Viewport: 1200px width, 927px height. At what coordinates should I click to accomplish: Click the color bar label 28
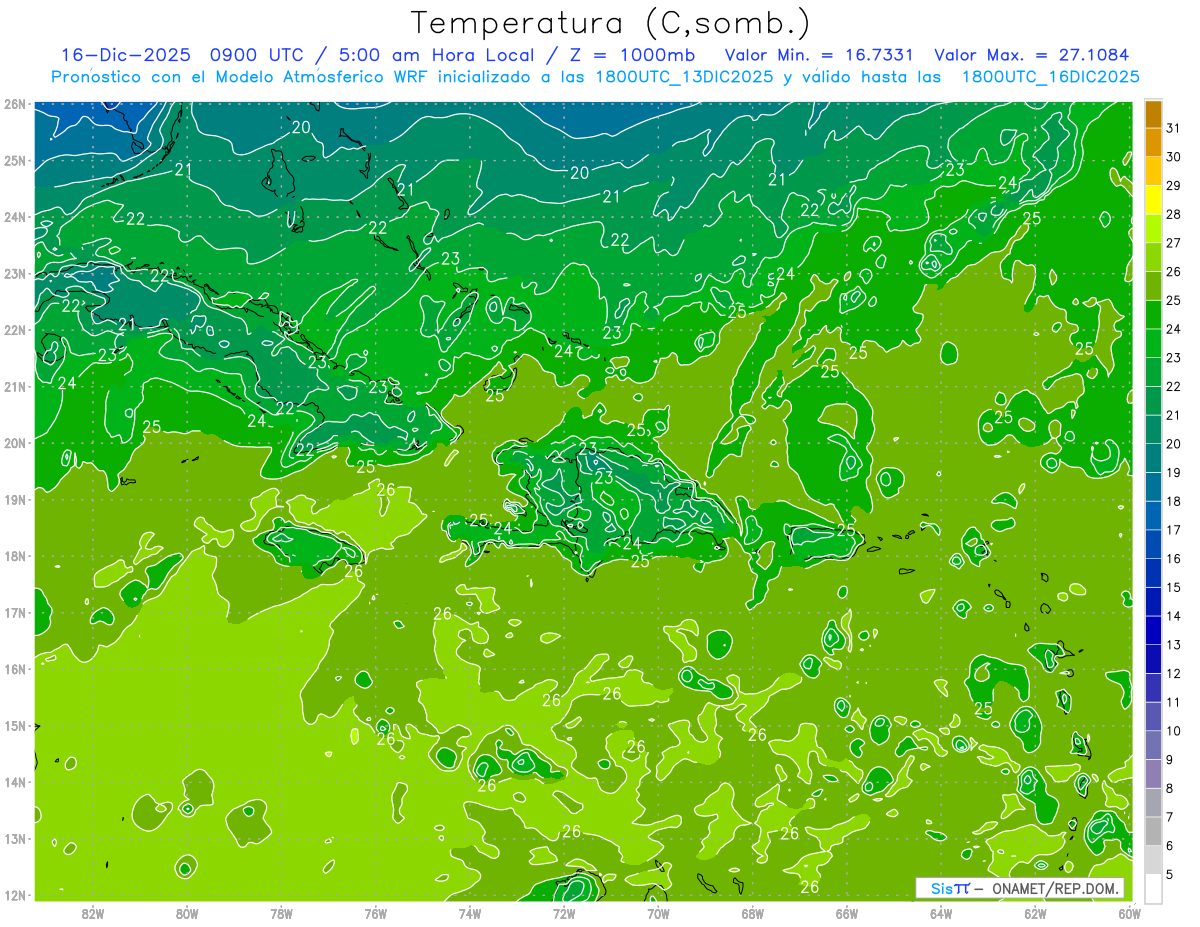tap(1173, 214)
